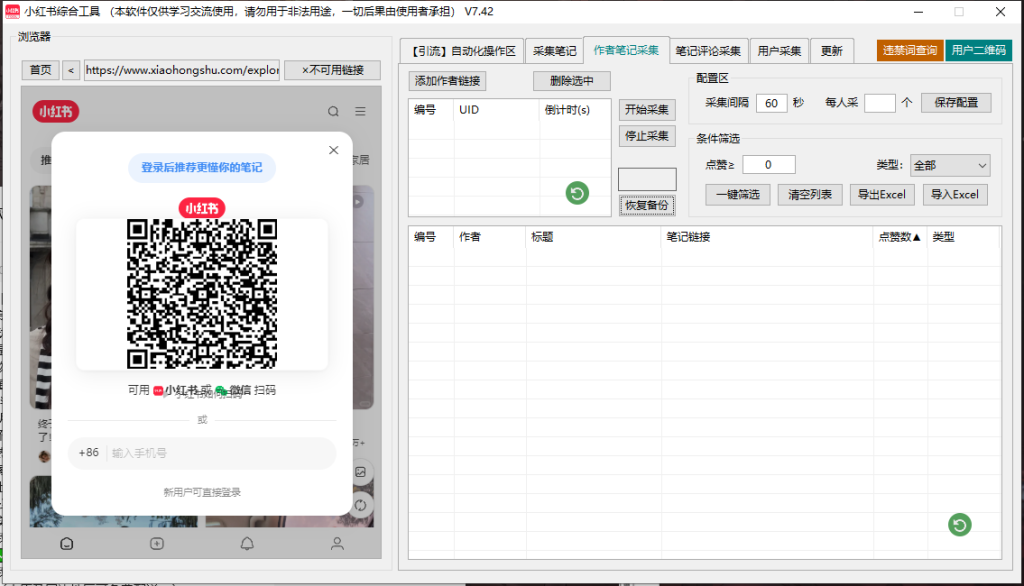Open the hamburger menu icon beside the search icon
This screenshot has width=1024, height=586.
point(361,113)
